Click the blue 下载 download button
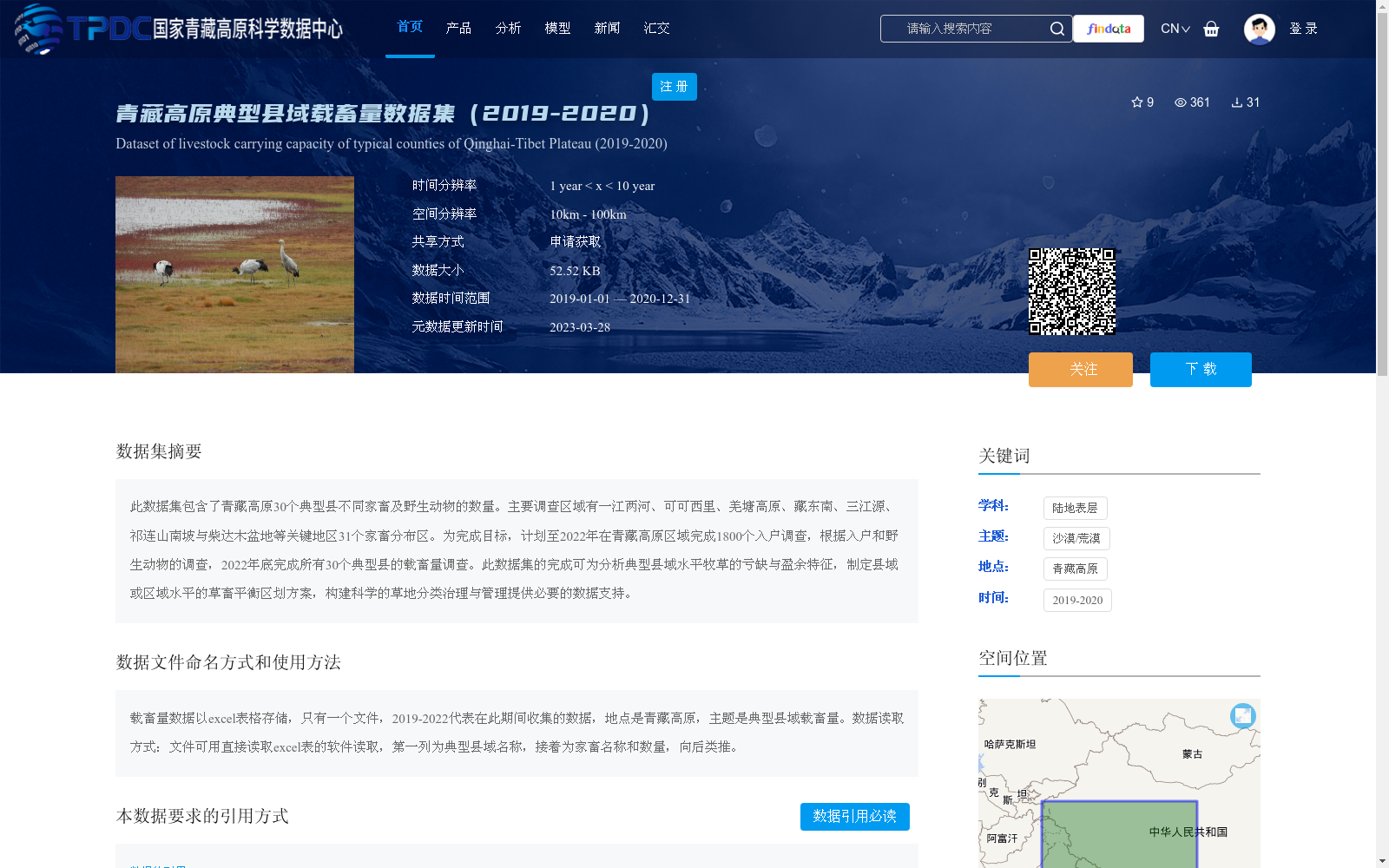Viewport: 1389px width, 868px height. pos(1201,370)
